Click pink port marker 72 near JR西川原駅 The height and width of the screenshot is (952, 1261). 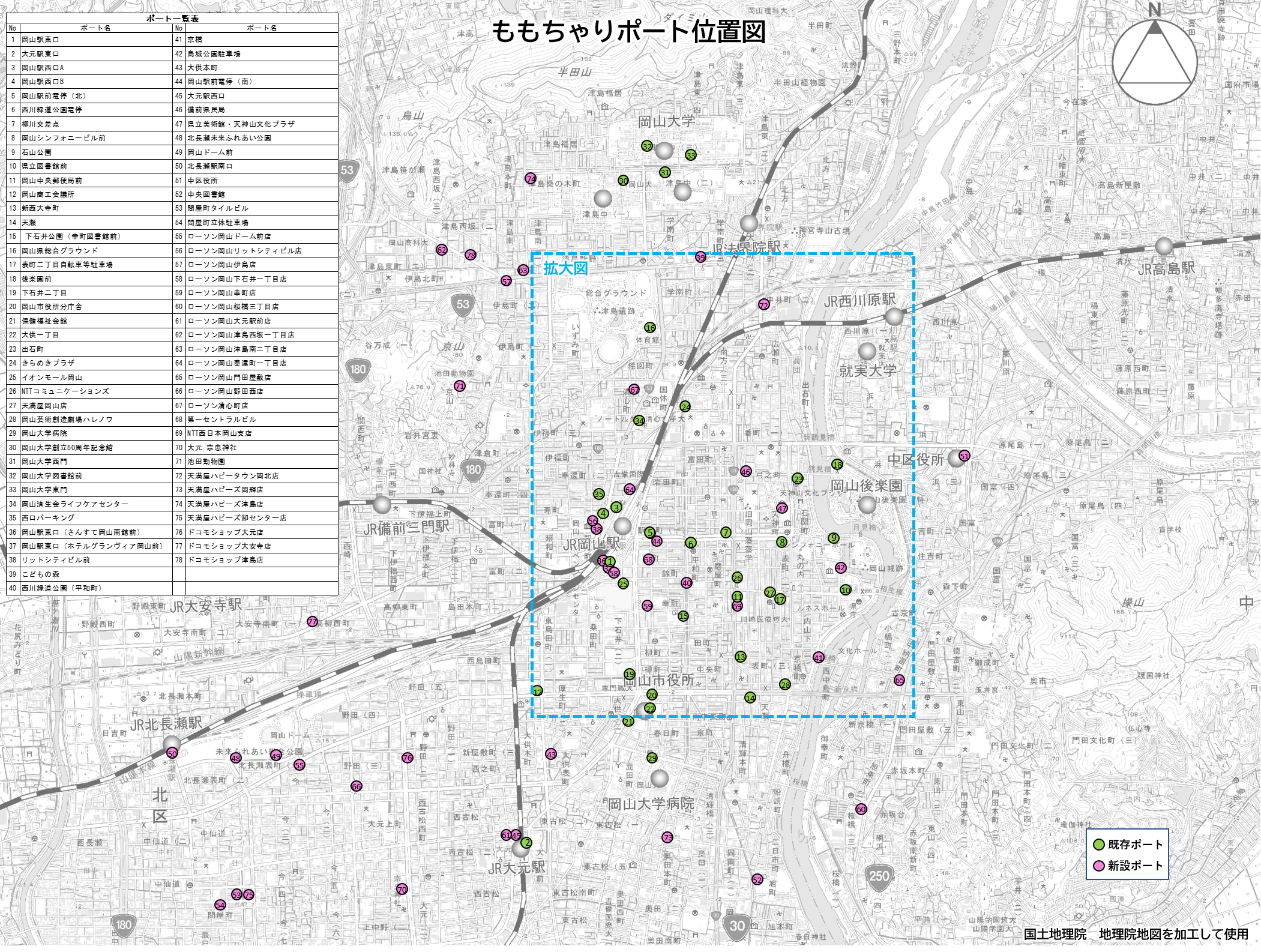[x=763, y=304]
